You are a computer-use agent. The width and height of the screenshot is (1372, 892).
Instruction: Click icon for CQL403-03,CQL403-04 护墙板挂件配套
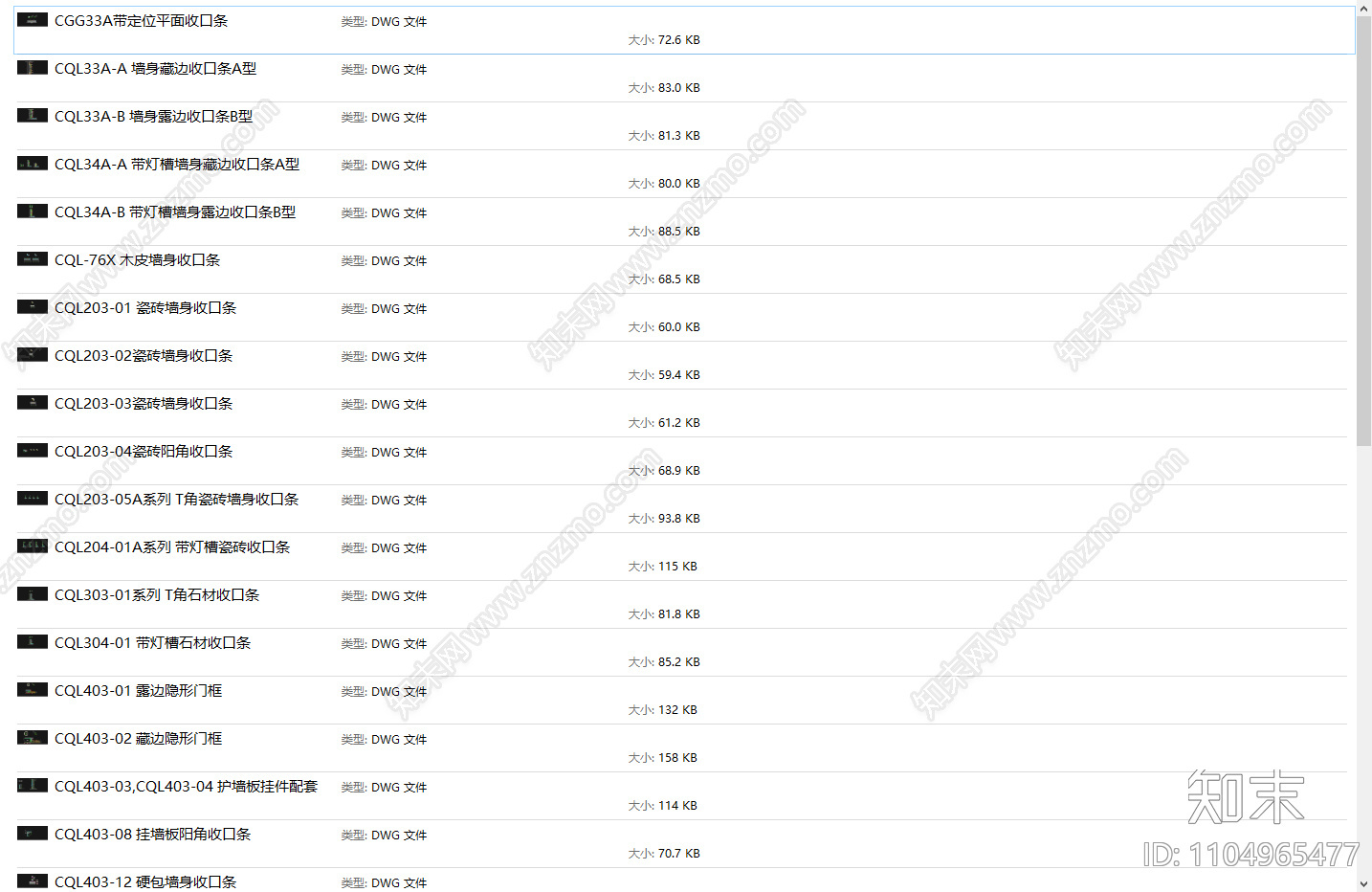point(33,786)
